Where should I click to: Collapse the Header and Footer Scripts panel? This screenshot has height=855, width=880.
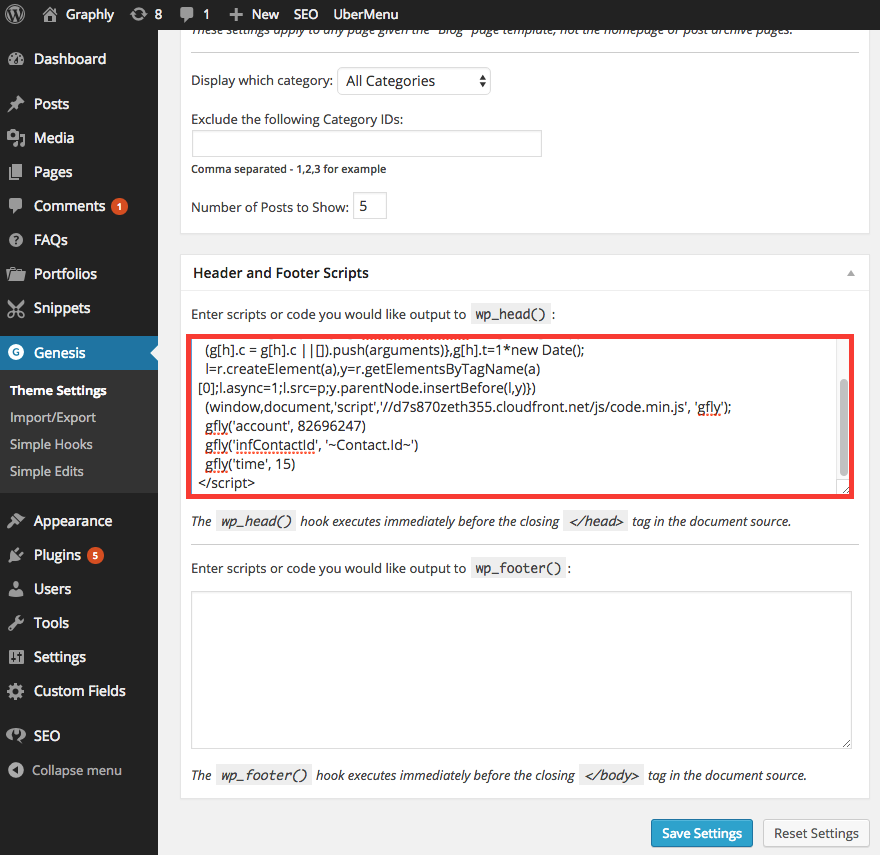[x=851, y=273]
